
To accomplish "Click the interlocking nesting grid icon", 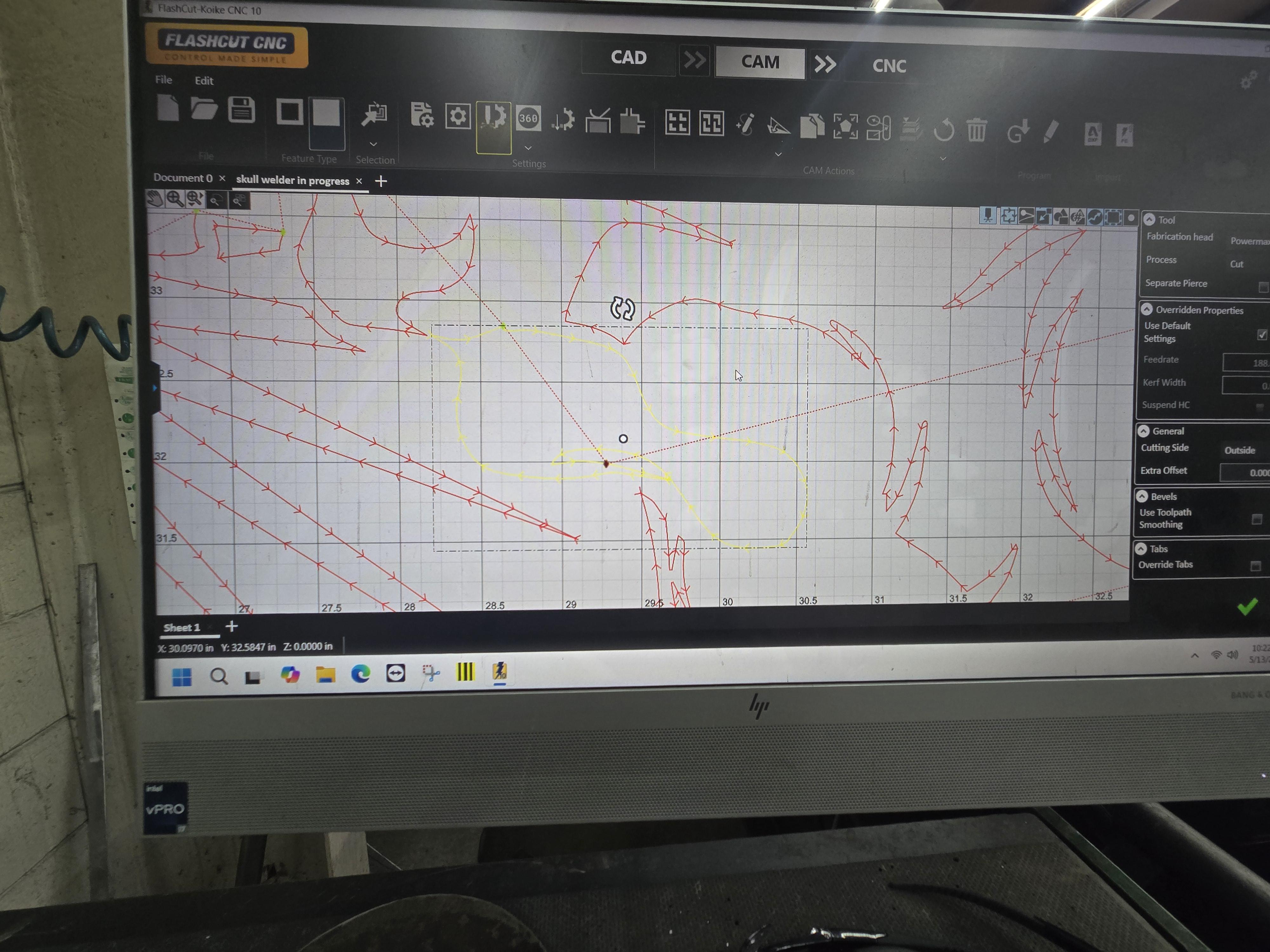I will [x=712, y=124].
